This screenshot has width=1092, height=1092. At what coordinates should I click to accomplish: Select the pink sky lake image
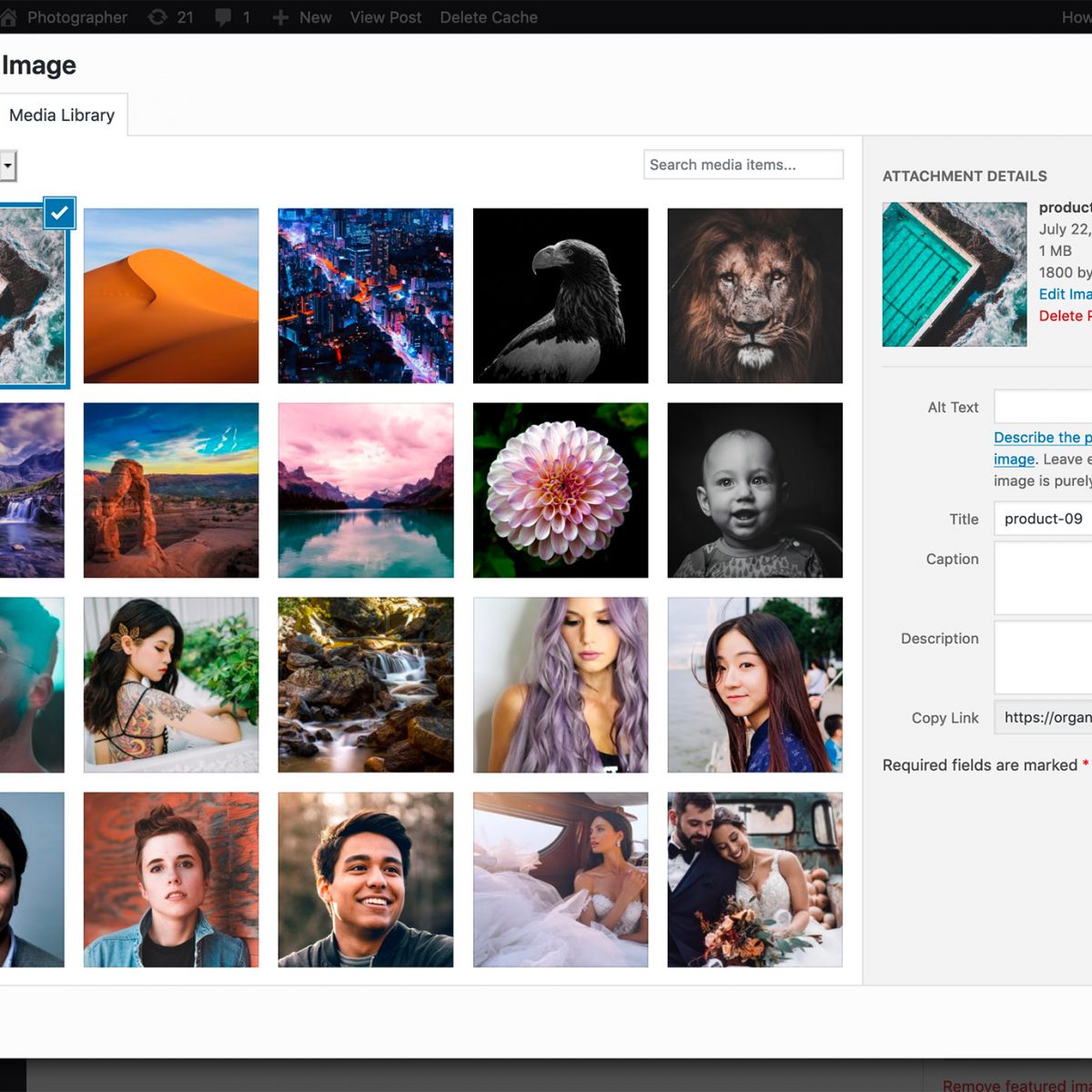(366, 490)
